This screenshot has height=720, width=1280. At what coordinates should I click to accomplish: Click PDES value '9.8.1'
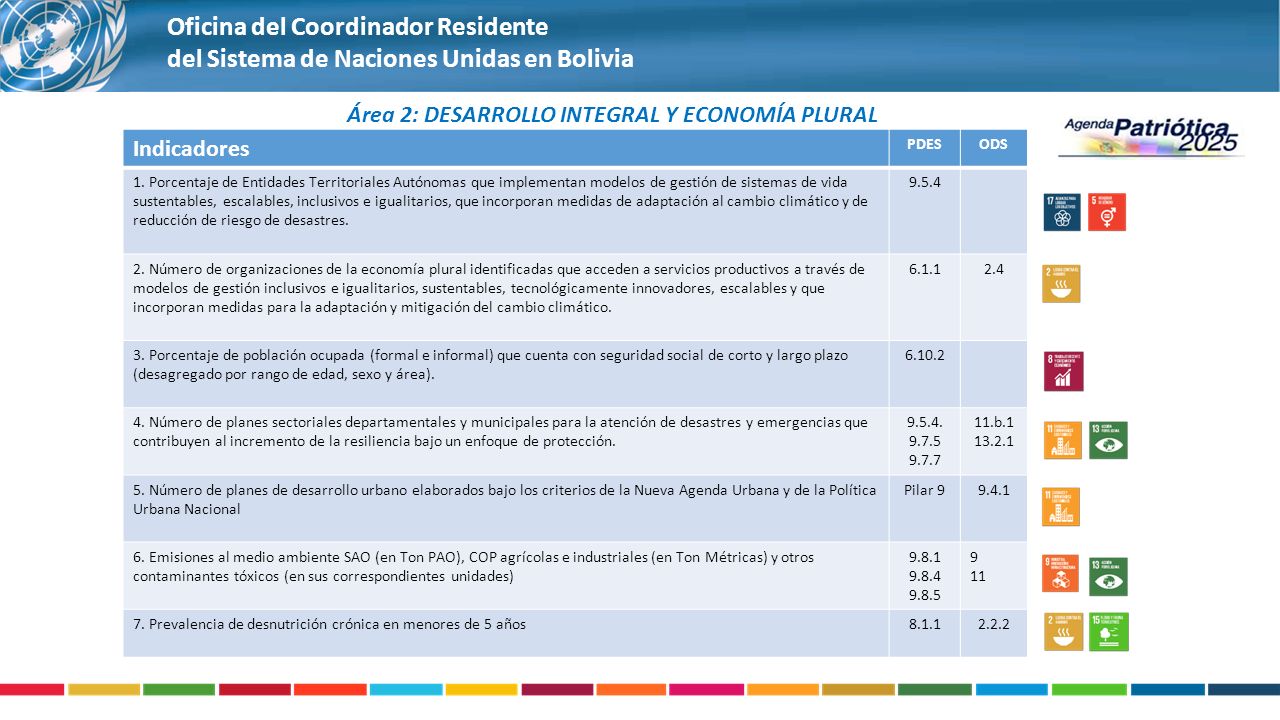click(x=924, y=558)
